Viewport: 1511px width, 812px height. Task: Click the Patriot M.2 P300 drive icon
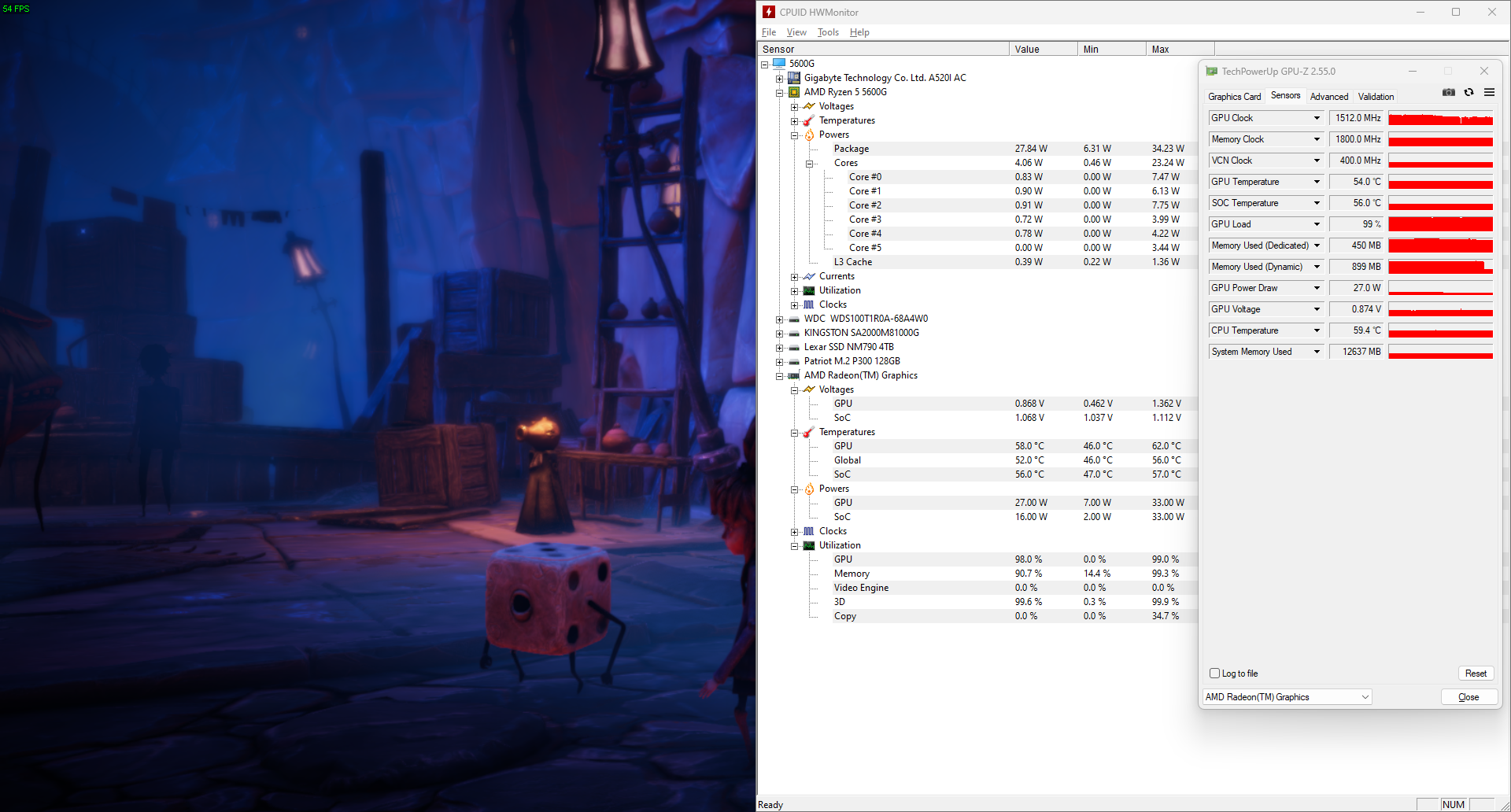tap(794, 361)
